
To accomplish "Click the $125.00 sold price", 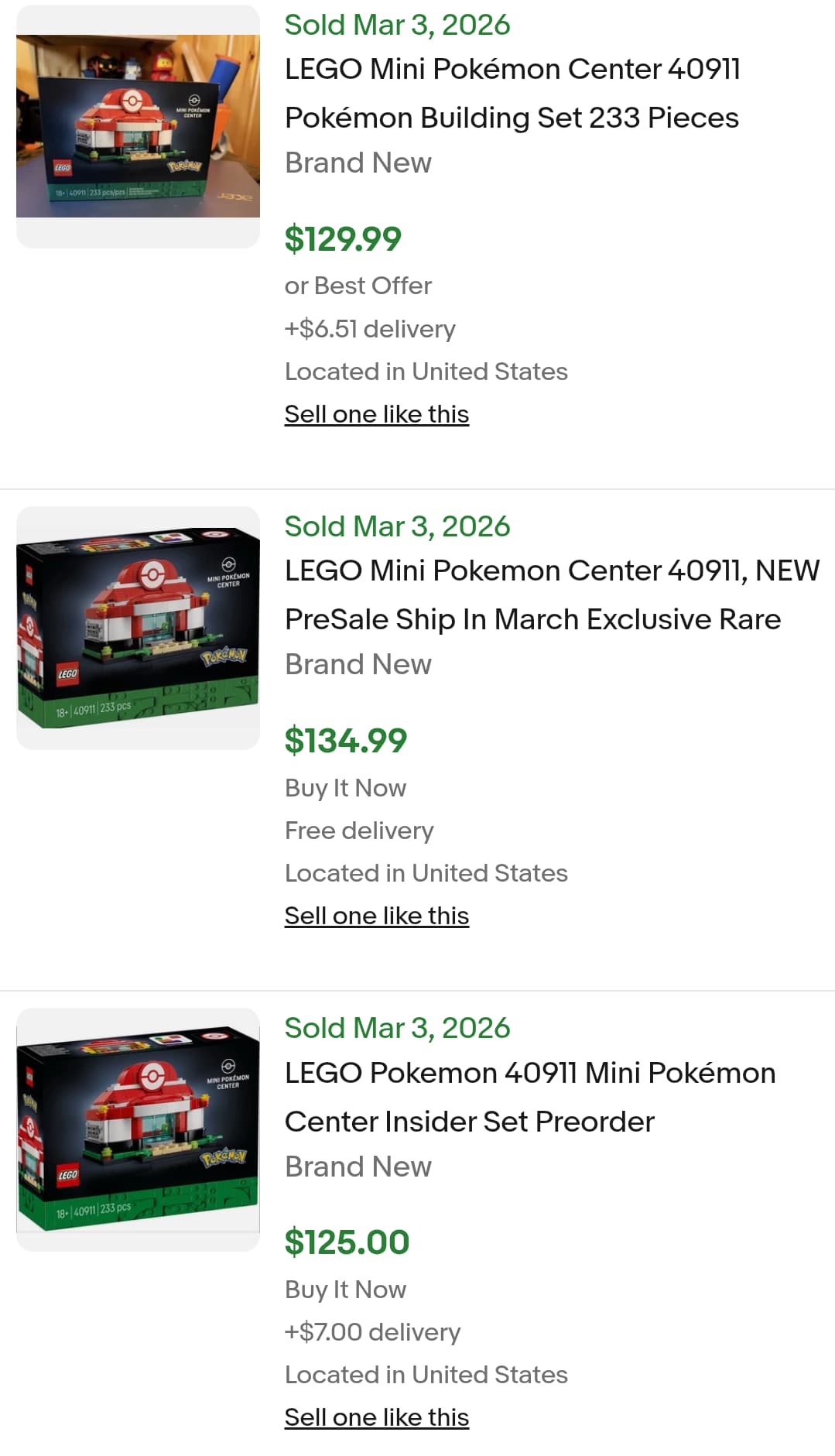I will [347, 1242].
